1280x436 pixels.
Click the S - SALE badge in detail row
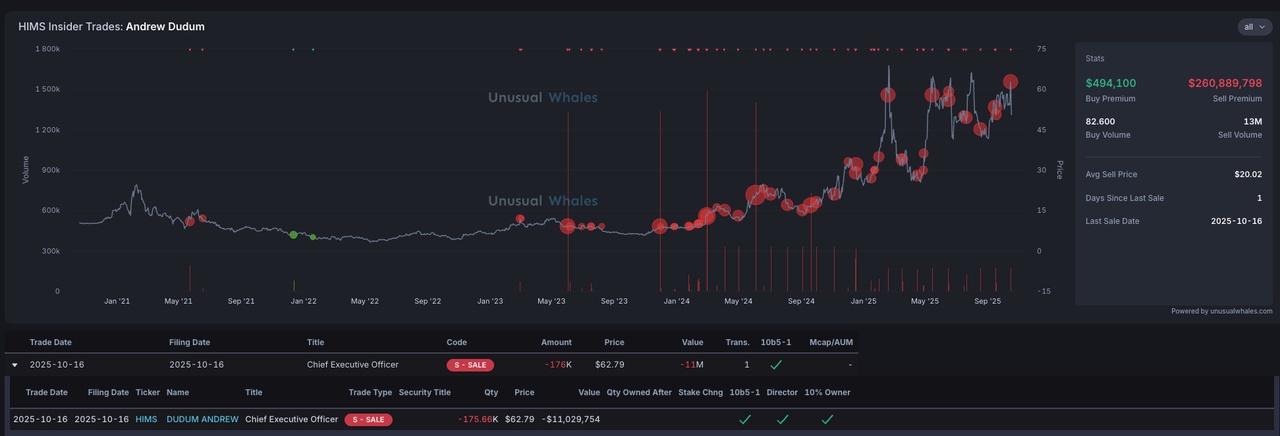(x=368, y=419)
